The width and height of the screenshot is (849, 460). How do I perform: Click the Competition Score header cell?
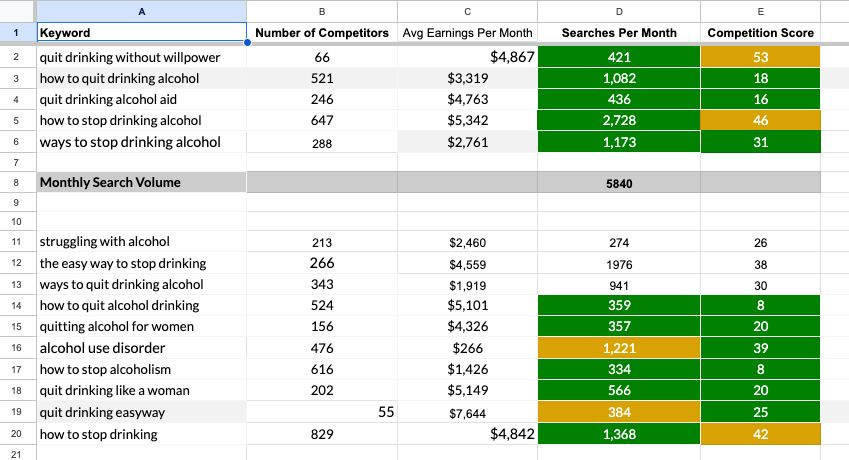(x=760, y=32)
